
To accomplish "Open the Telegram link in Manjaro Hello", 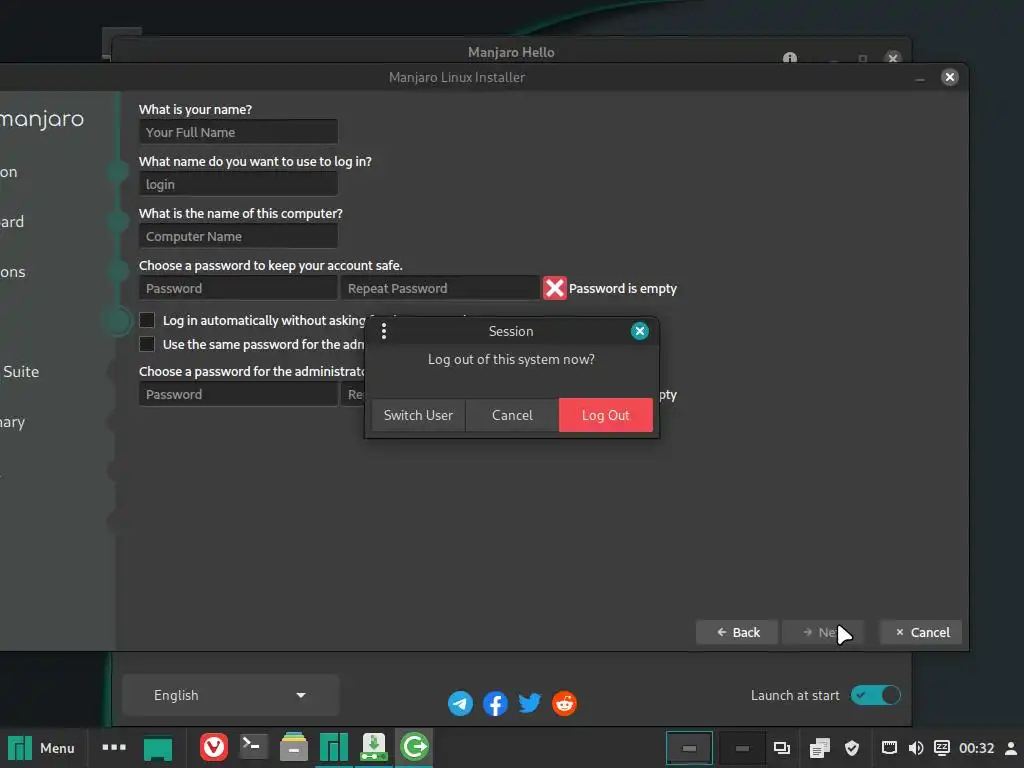I will tap(460, 703).
